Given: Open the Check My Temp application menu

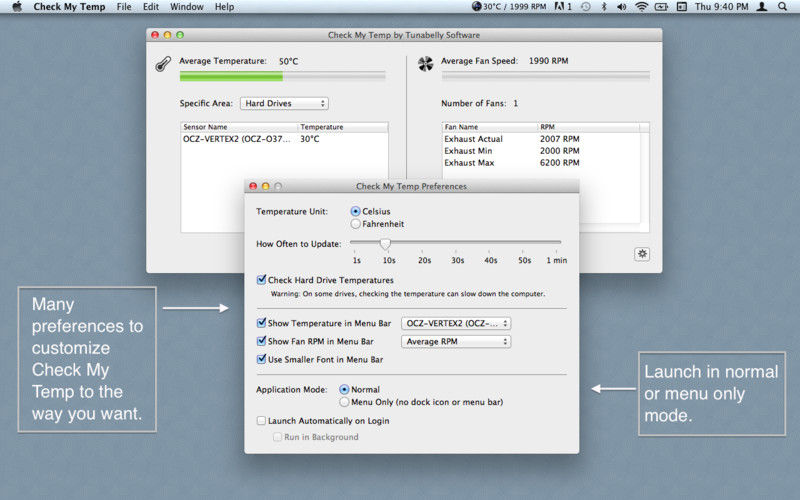Looking at the screenshot, I should 69,7.
